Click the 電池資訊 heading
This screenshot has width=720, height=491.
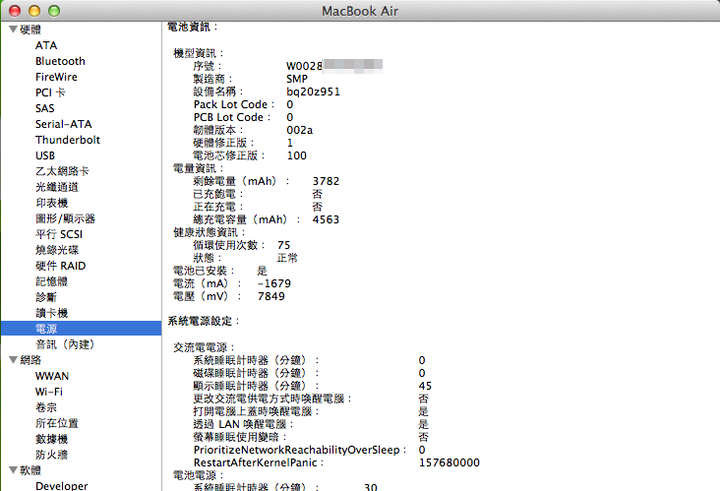pyautogui.click(x=192, y=27)
